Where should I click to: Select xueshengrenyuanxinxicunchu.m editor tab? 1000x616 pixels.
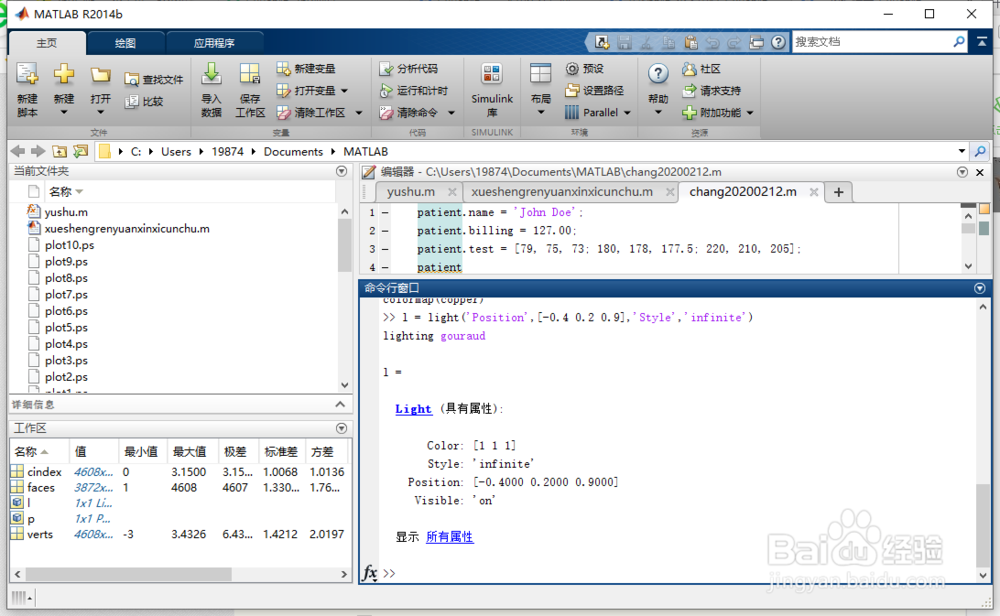click(x=562, y=191)
